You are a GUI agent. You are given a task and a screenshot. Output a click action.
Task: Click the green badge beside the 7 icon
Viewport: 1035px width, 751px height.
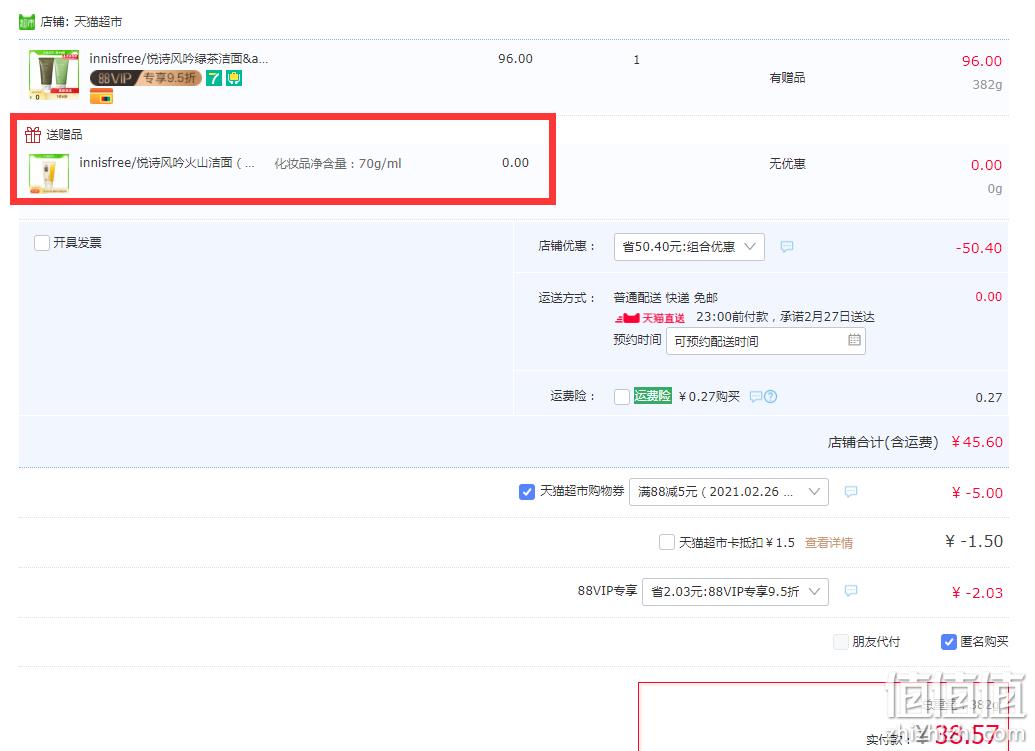[x=234, y=78]
